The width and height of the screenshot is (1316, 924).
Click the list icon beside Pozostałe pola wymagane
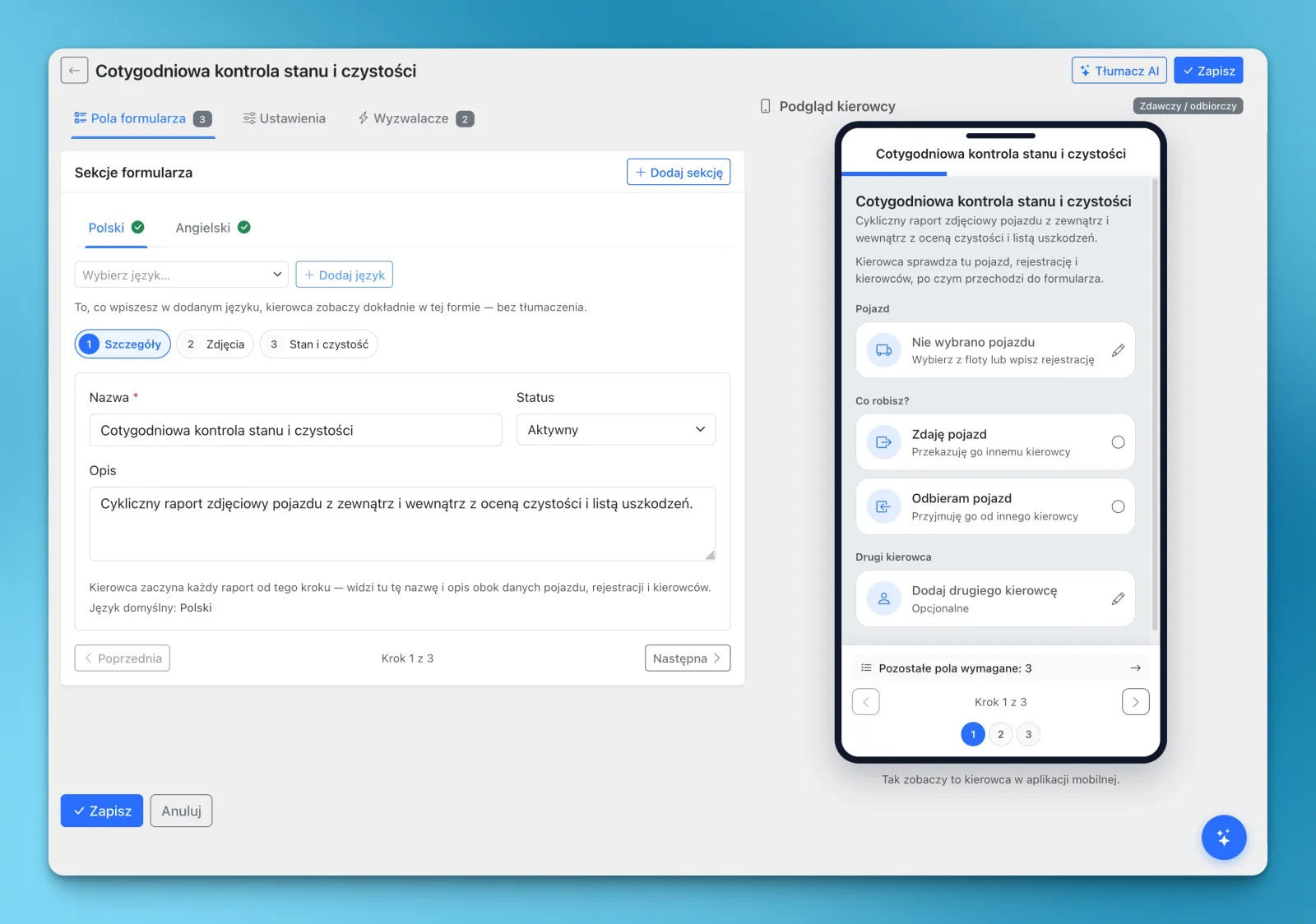[866, 668]
